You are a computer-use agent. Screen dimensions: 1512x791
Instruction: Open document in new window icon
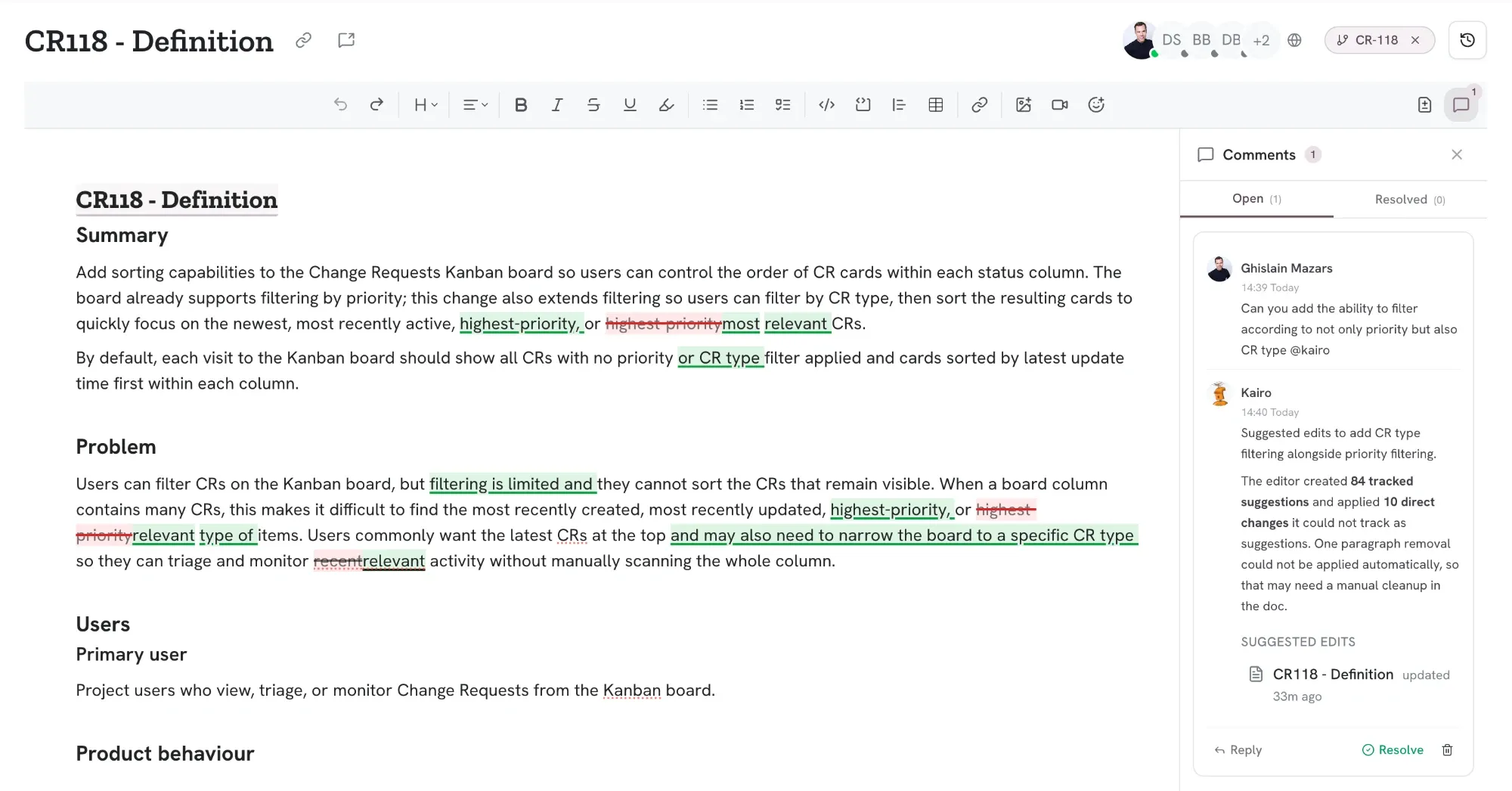[346, 40]
